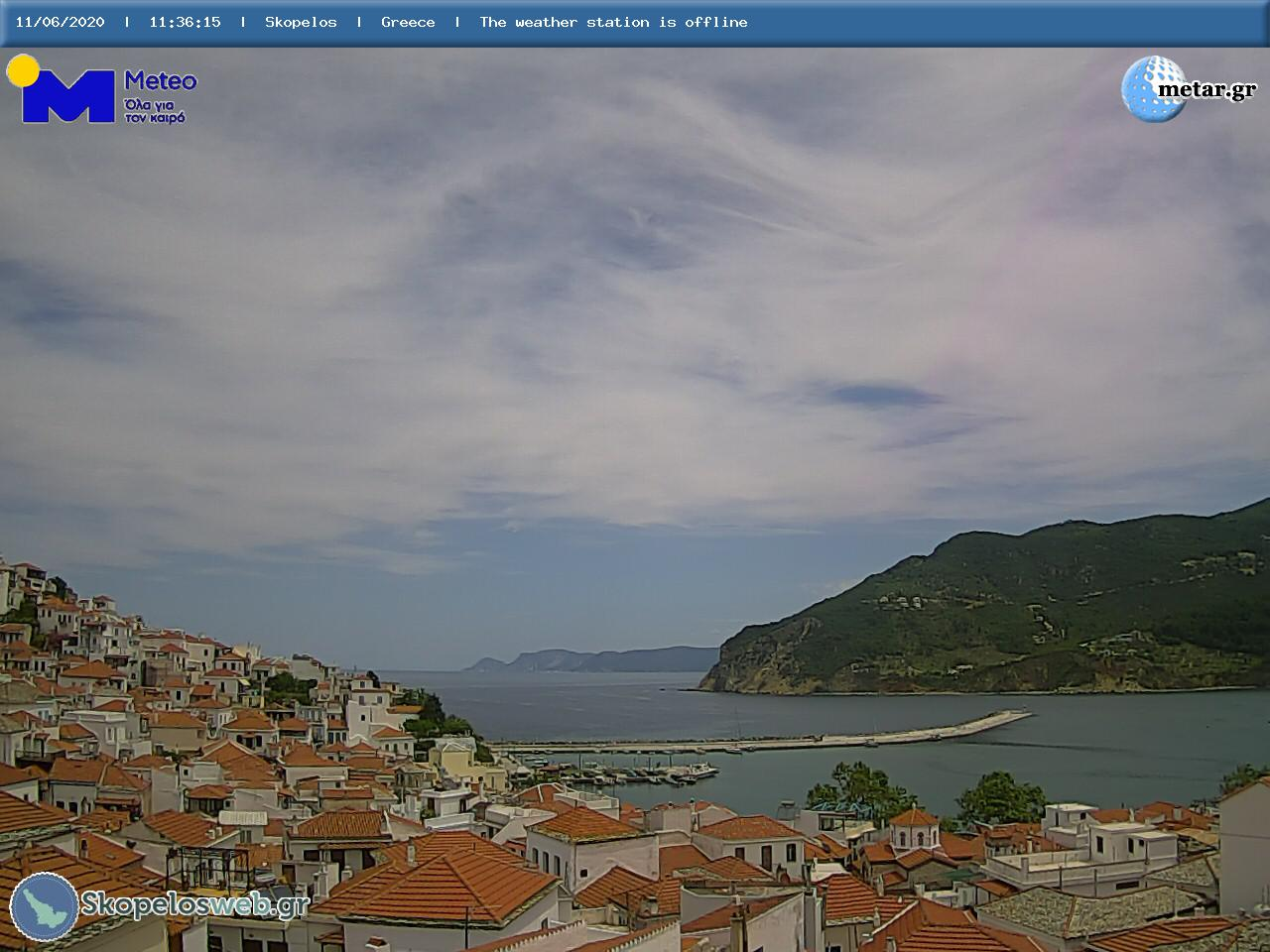Click the Greece country label
Screen dimensions: 1270x952
(x=408, y=22)
